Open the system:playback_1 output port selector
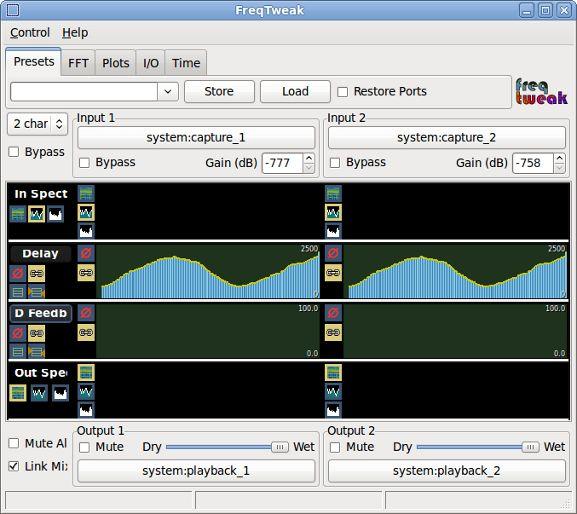 click(196, 471)
